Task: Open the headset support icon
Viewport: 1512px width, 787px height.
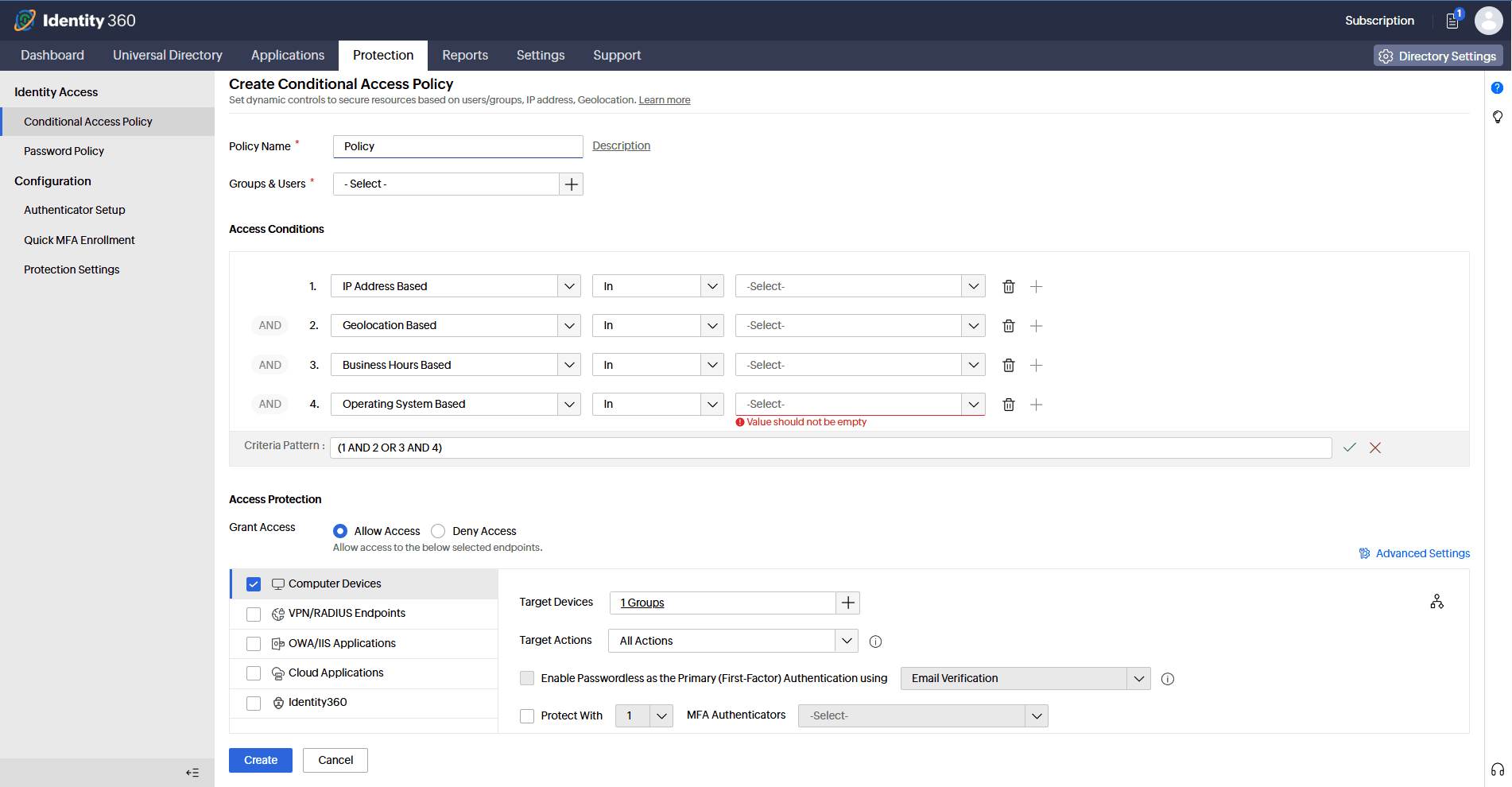Action: 1497,770
